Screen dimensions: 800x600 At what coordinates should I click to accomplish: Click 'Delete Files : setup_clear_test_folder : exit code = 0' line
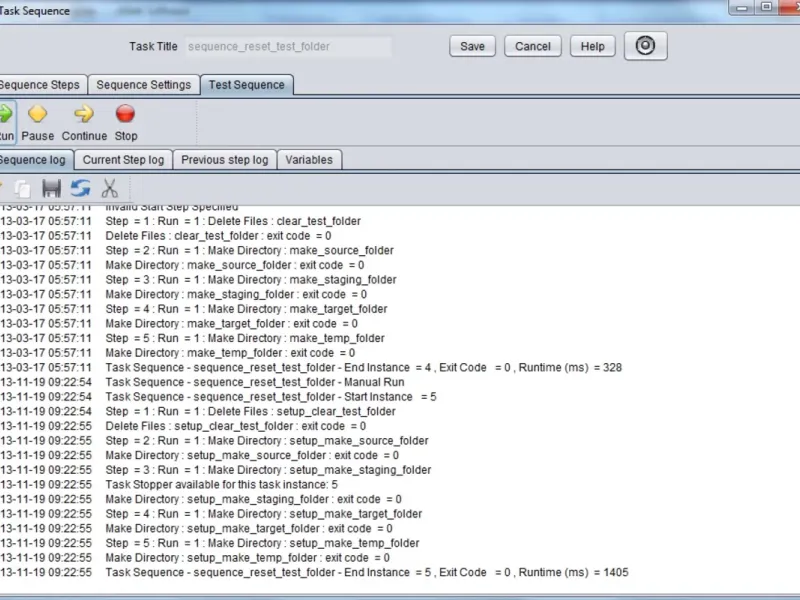coord(236,426)
